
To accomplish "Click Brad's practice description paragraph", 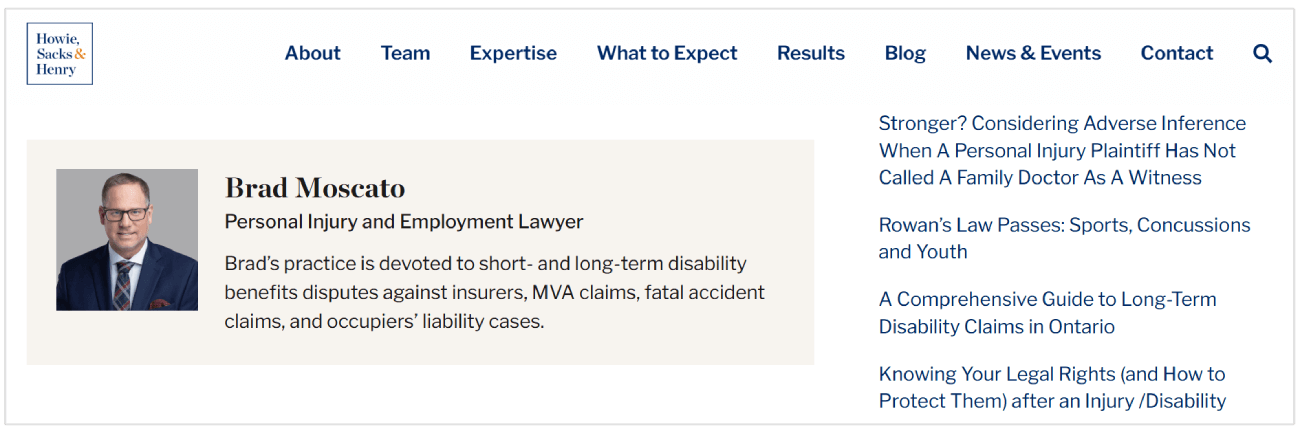I will pos(494,293).
